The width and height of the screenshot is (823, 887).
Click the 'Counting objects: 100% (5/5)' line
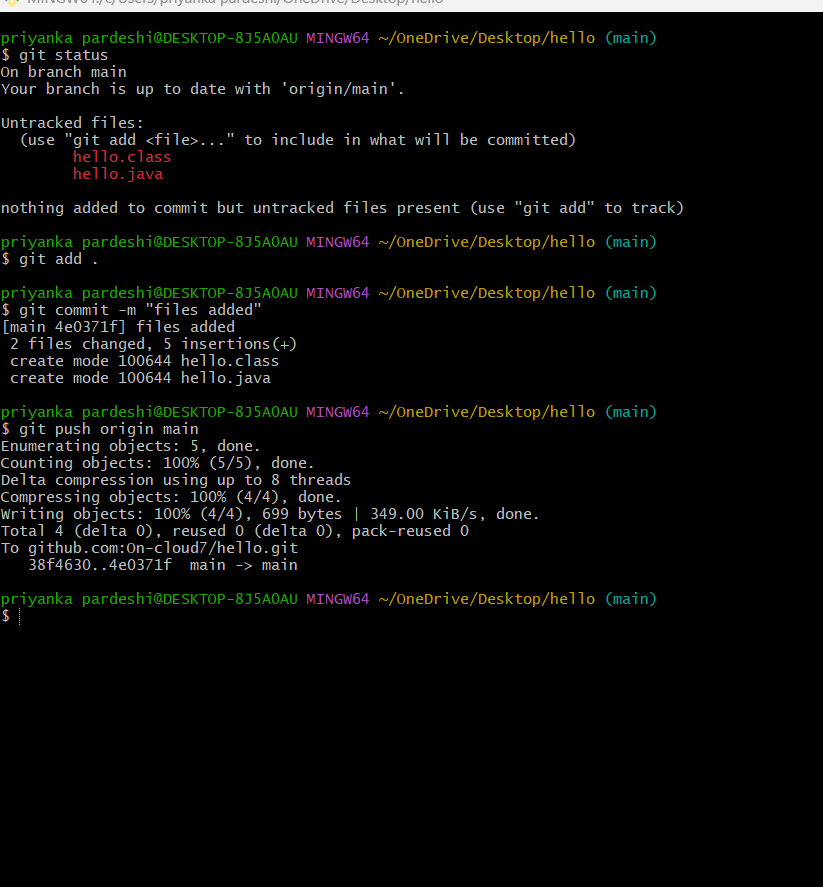coord(158,463)
